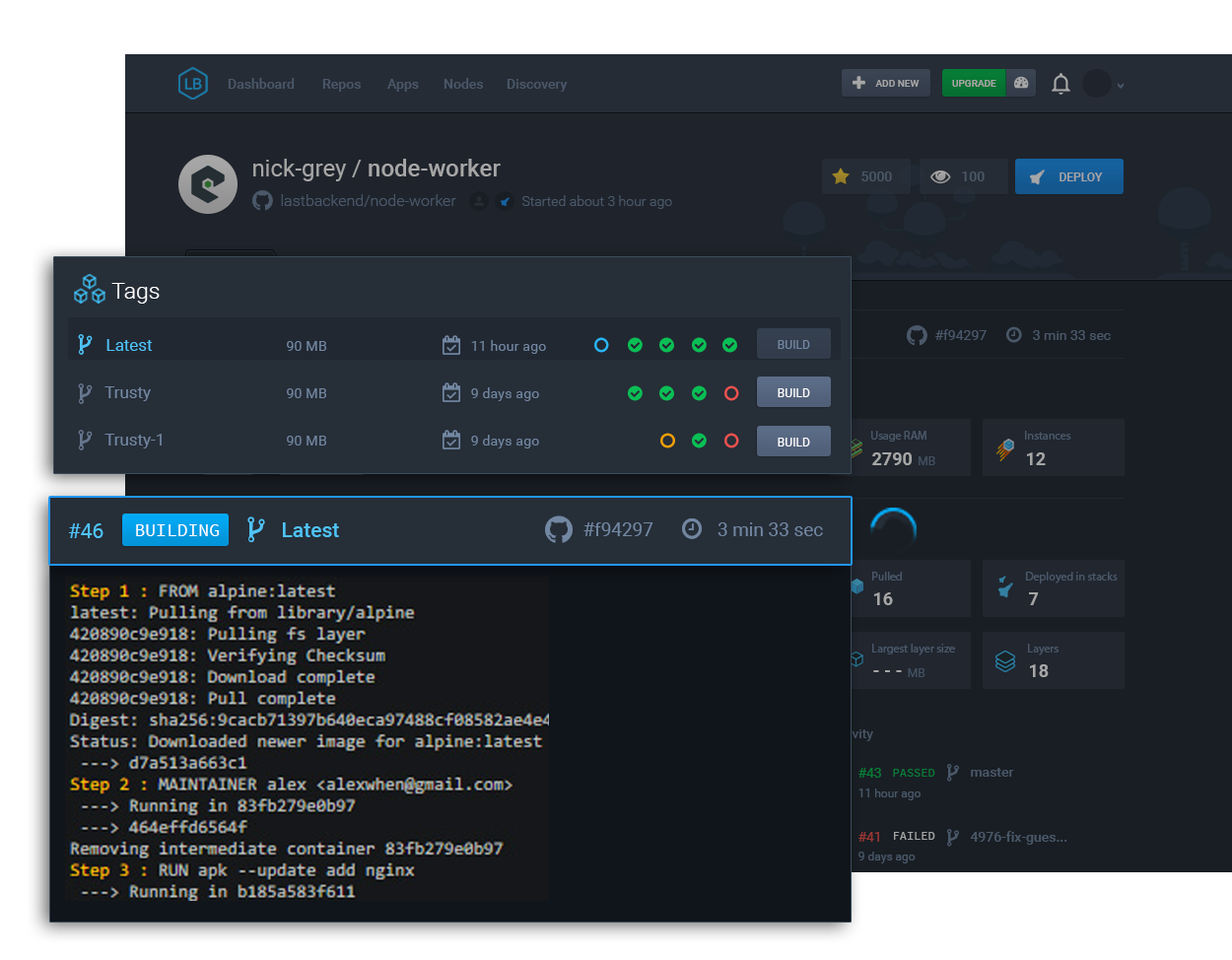
Task: Trigger BUILD for the Latest tag
Action: coord(793,343)
